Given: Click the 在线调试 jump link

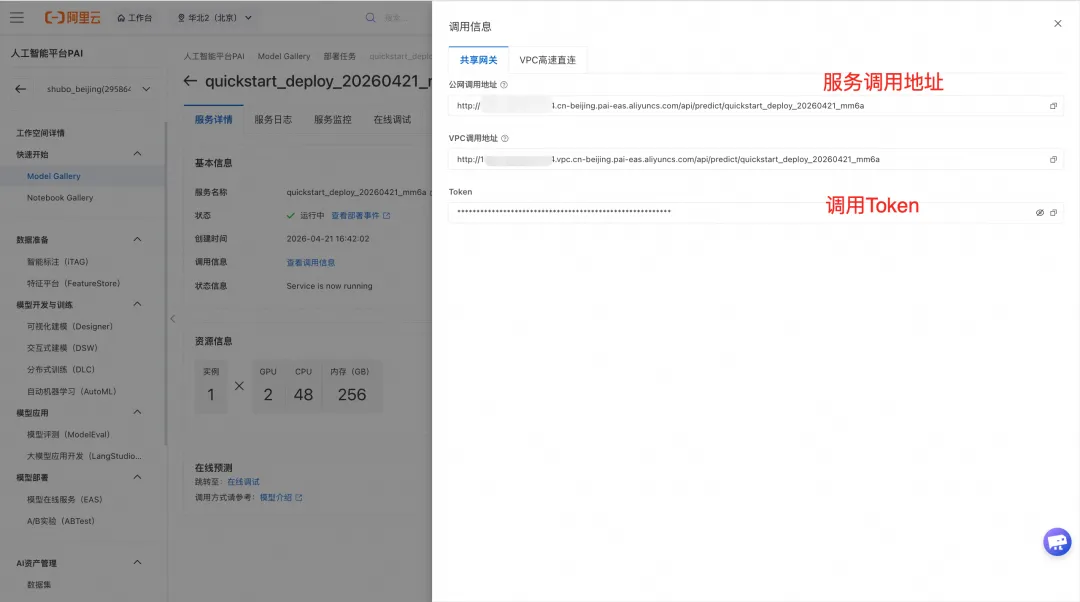Looking at the screenshot, I should pyautogui.click(x=243, y=482).
